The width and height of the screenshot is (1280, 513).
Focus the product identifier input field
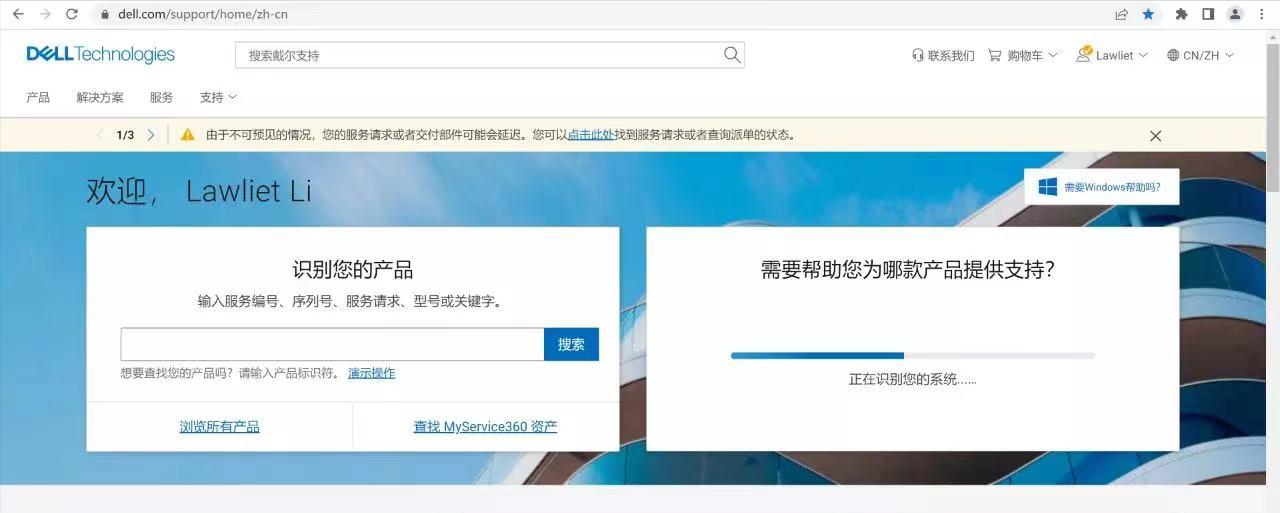point(332,344)
